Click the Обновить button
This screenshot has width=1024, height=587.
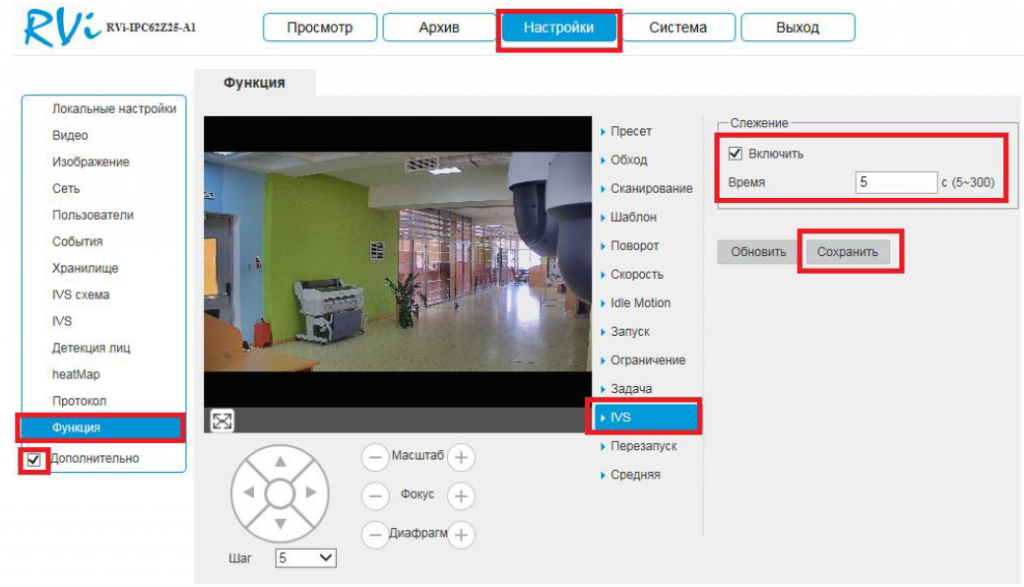[x=758, y=252]
